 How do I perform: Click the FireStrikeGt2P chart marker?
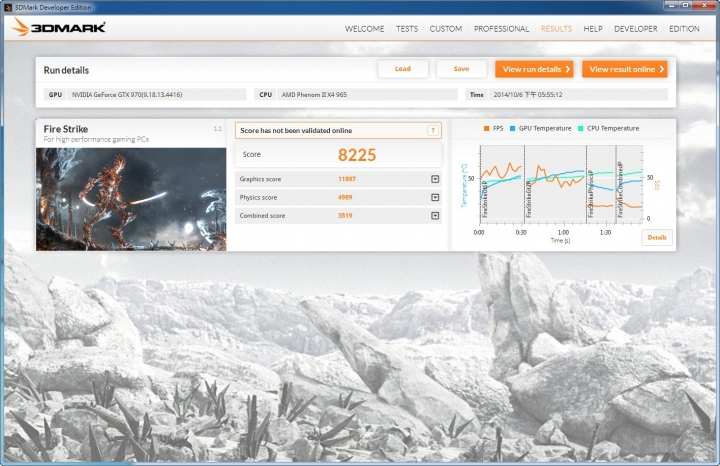pos(529,198)
